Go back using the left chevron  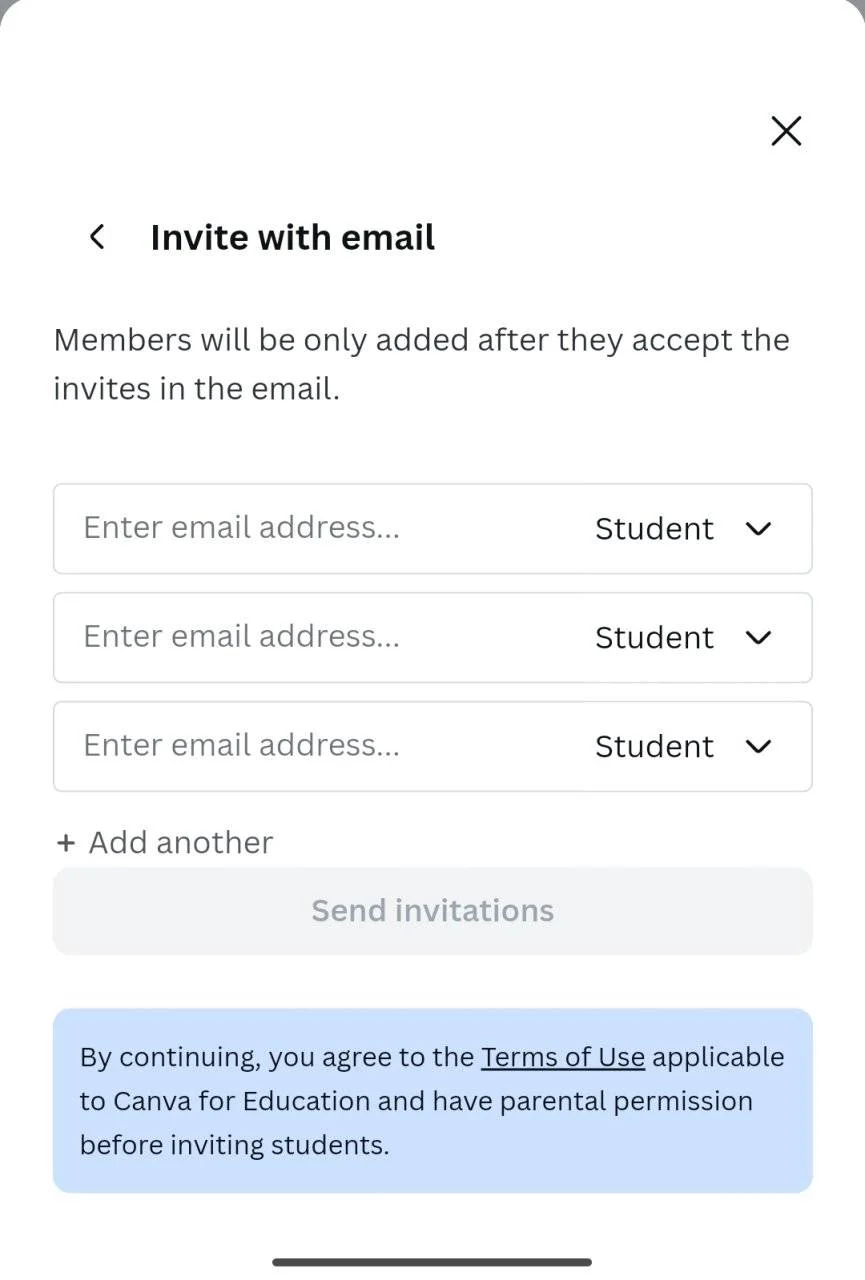[x=97, y=237]
